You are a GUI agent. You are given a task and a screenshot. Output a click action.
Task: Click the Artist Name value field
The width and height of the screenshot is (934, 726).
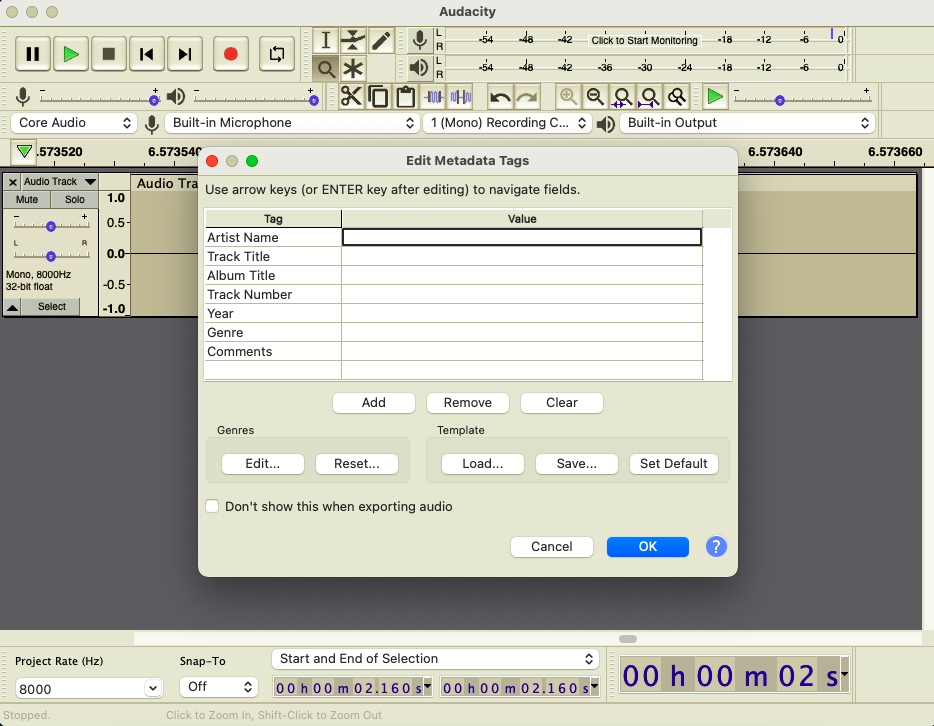(521, 238)
